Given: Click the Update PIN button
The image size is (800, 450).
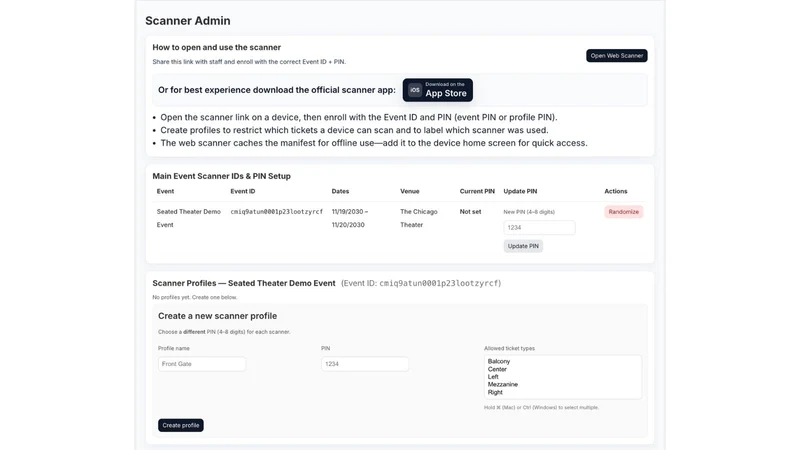Looking at the screenshot, I should point(523,246).
